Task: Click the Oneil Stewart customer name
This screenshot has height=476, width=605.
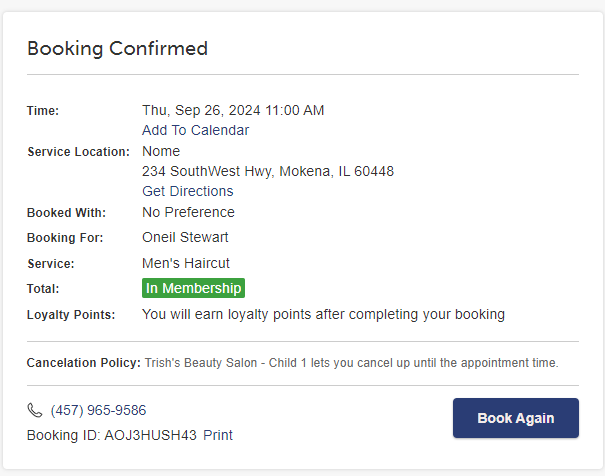Action: point(185,237)
